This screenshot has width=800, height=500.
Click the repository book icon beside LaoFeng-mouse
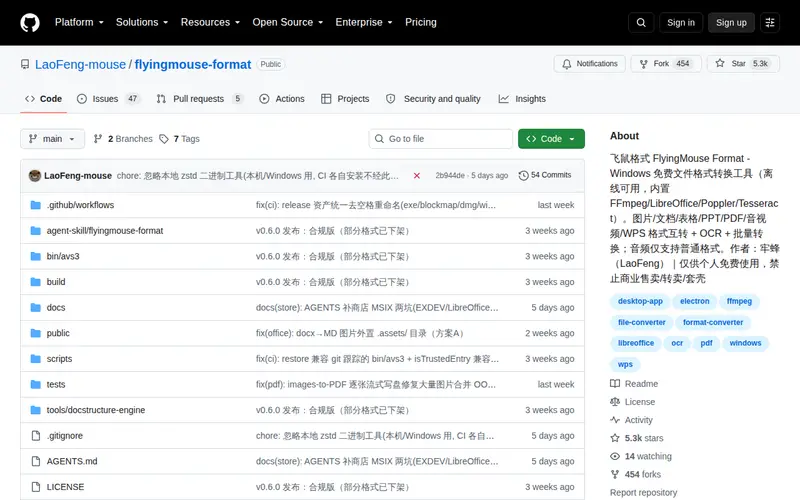[x=25, y=64]
